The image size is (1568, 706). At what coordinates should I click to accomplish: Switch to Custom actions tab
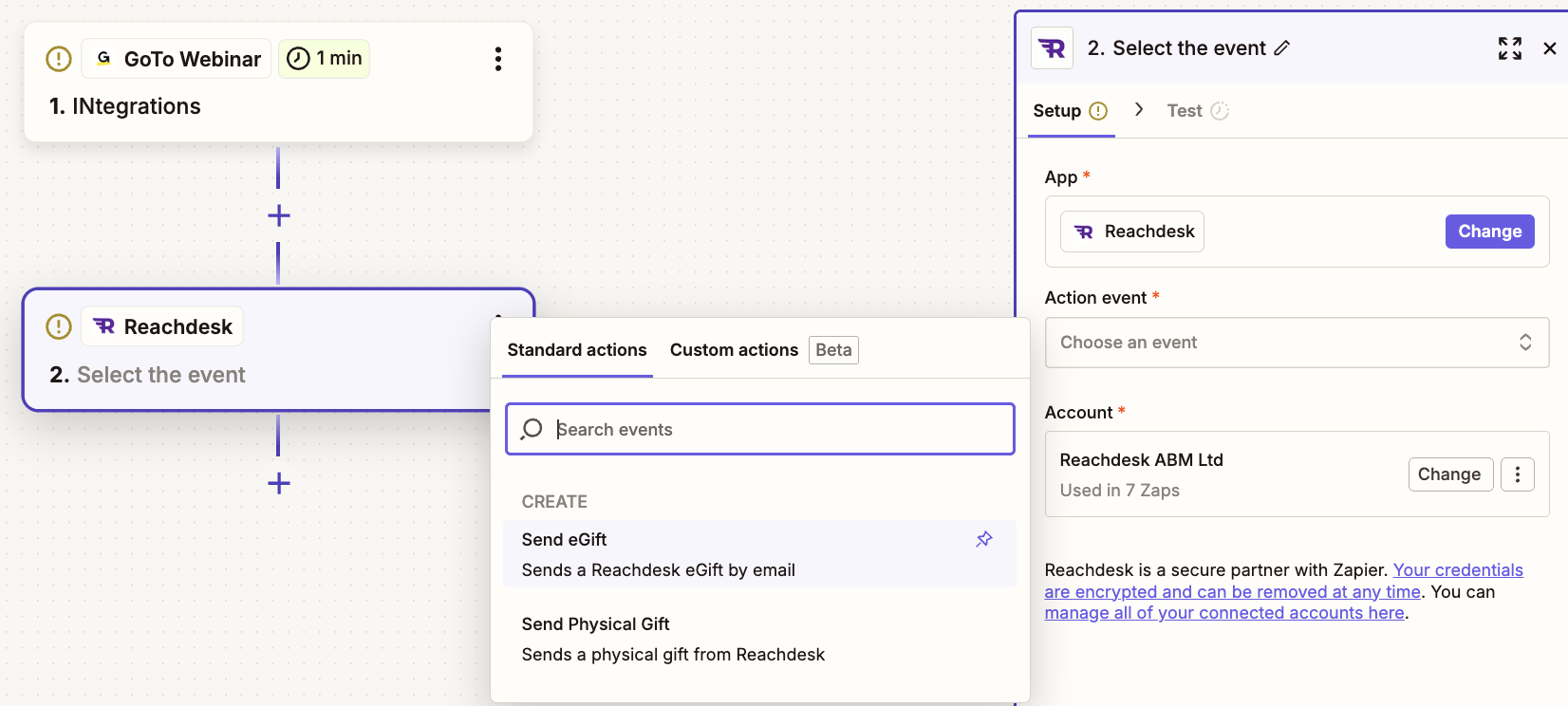(734, 350)
